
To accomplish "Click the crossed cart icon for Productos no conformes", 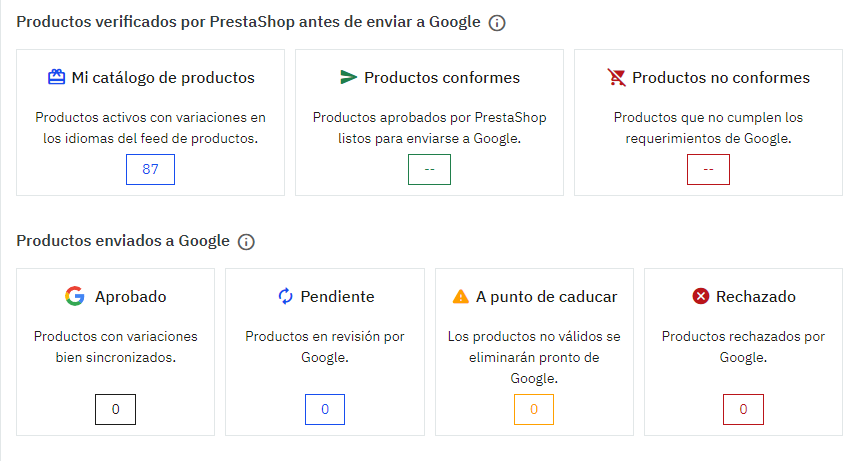I will 616,77.
